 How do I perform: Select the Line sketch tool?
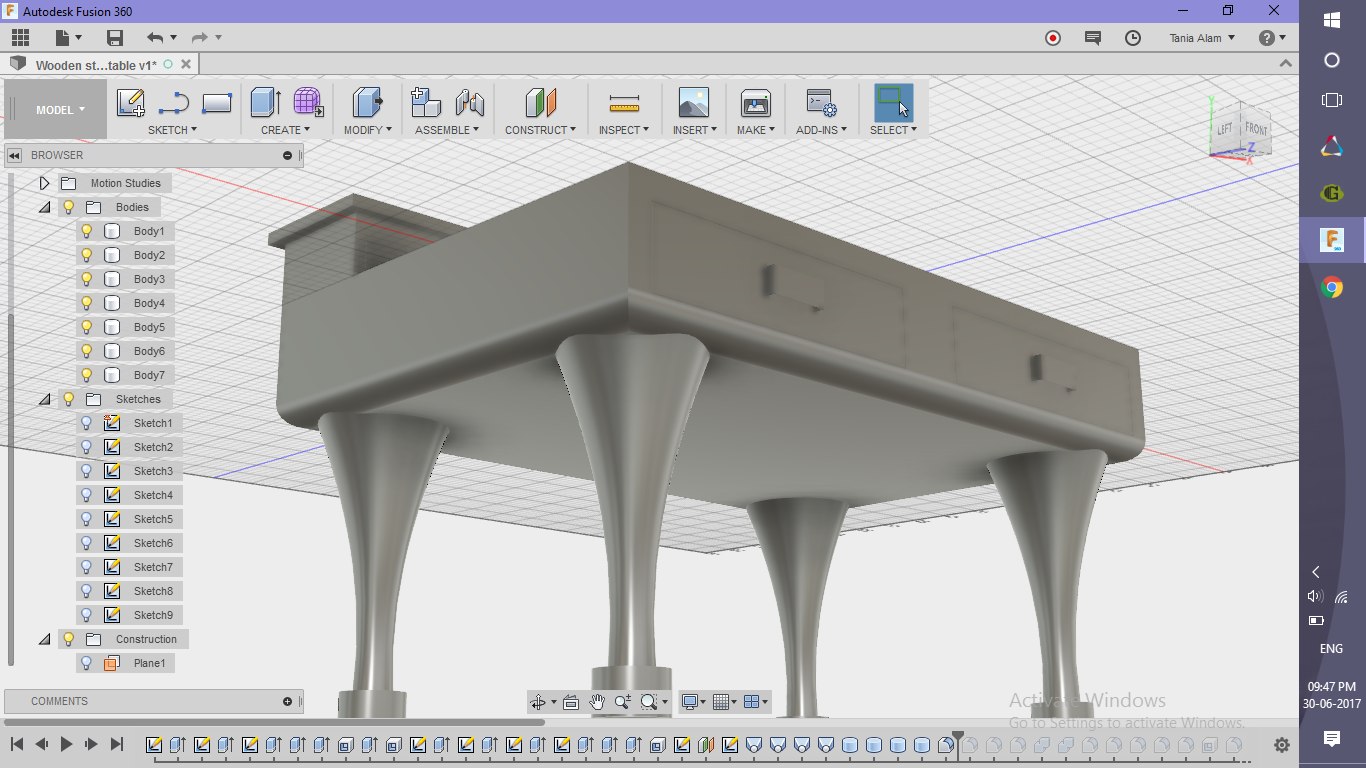[x=174, y=102]
